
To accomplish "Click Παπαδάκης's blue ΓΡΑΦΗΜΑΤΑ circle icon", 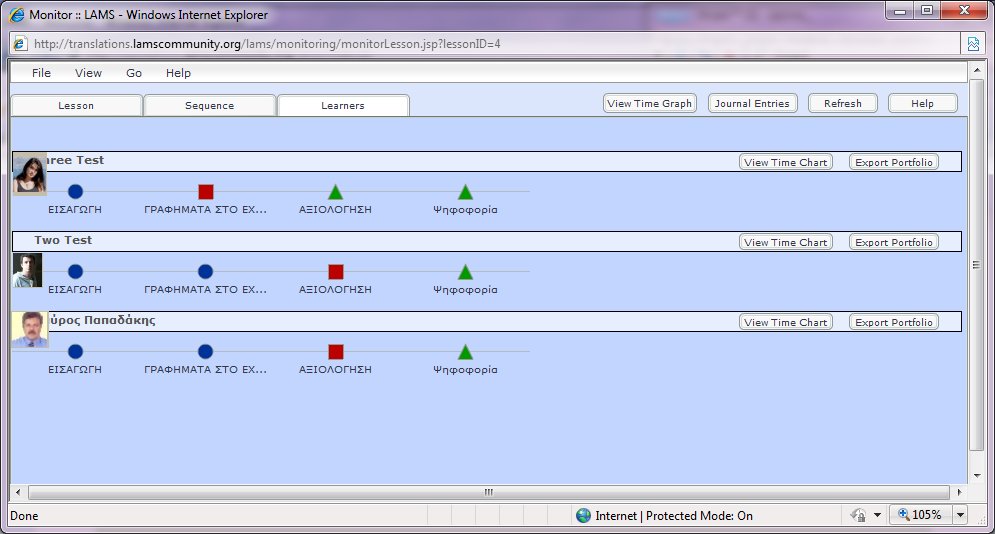I will [206, 352].
